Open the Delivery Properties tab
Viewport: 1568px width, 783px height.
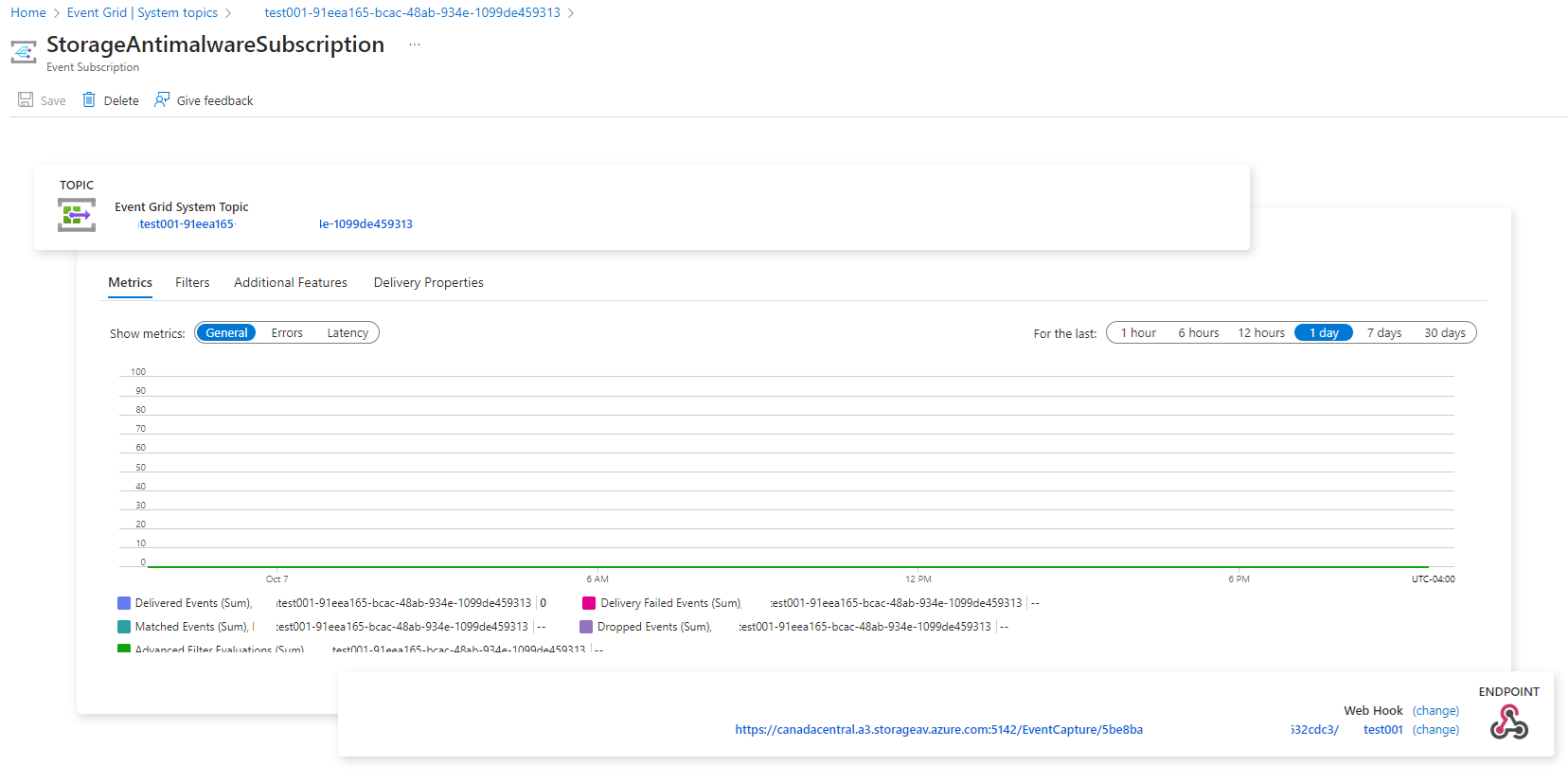click(x=429, y=283)
